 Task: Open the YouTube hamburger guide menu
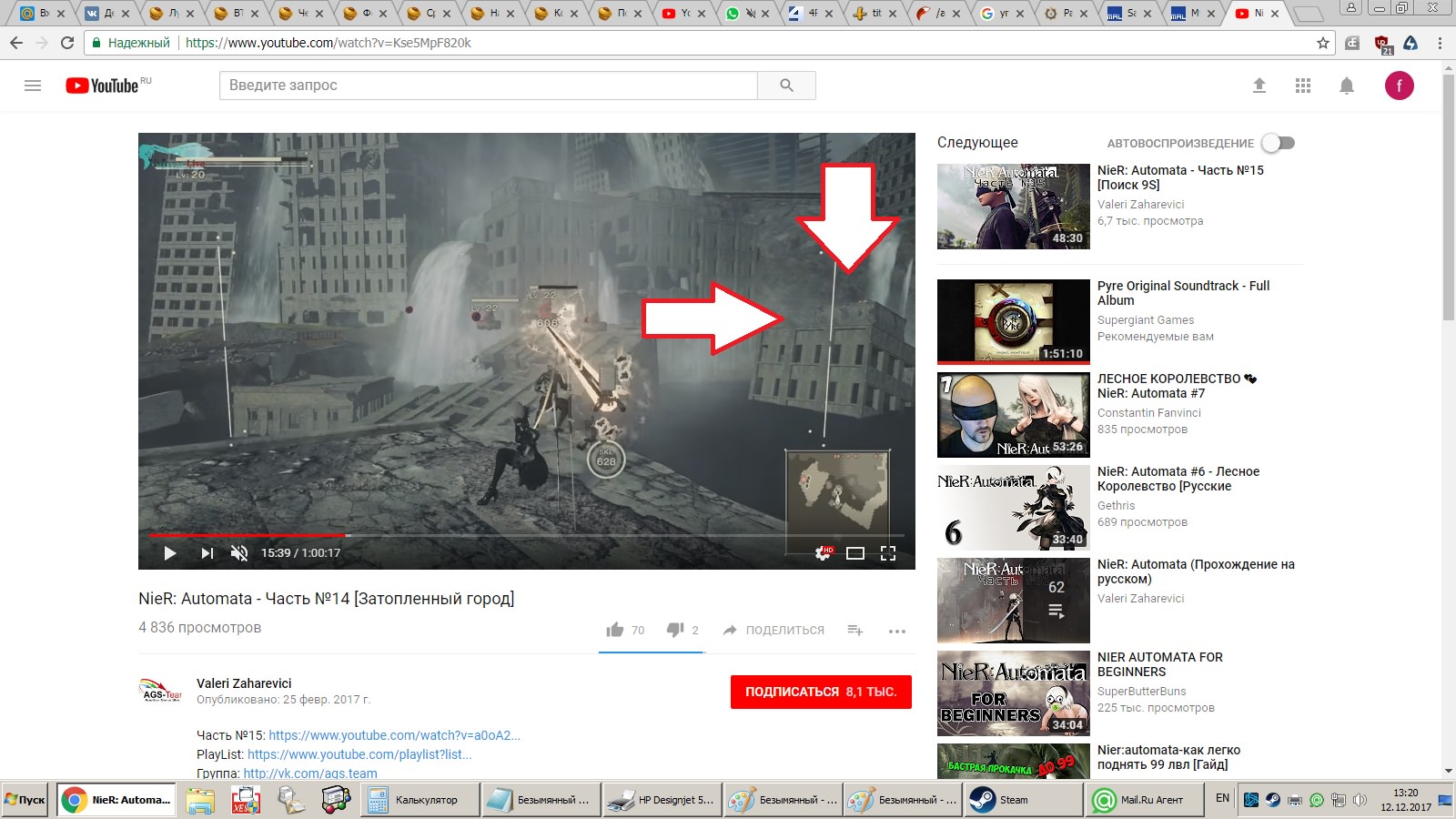tap(33, 86)
